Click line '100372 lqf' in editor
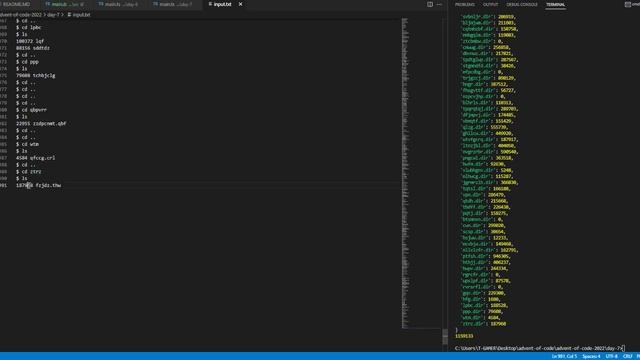This screenshot has width=640, height=360. point(30,41)
